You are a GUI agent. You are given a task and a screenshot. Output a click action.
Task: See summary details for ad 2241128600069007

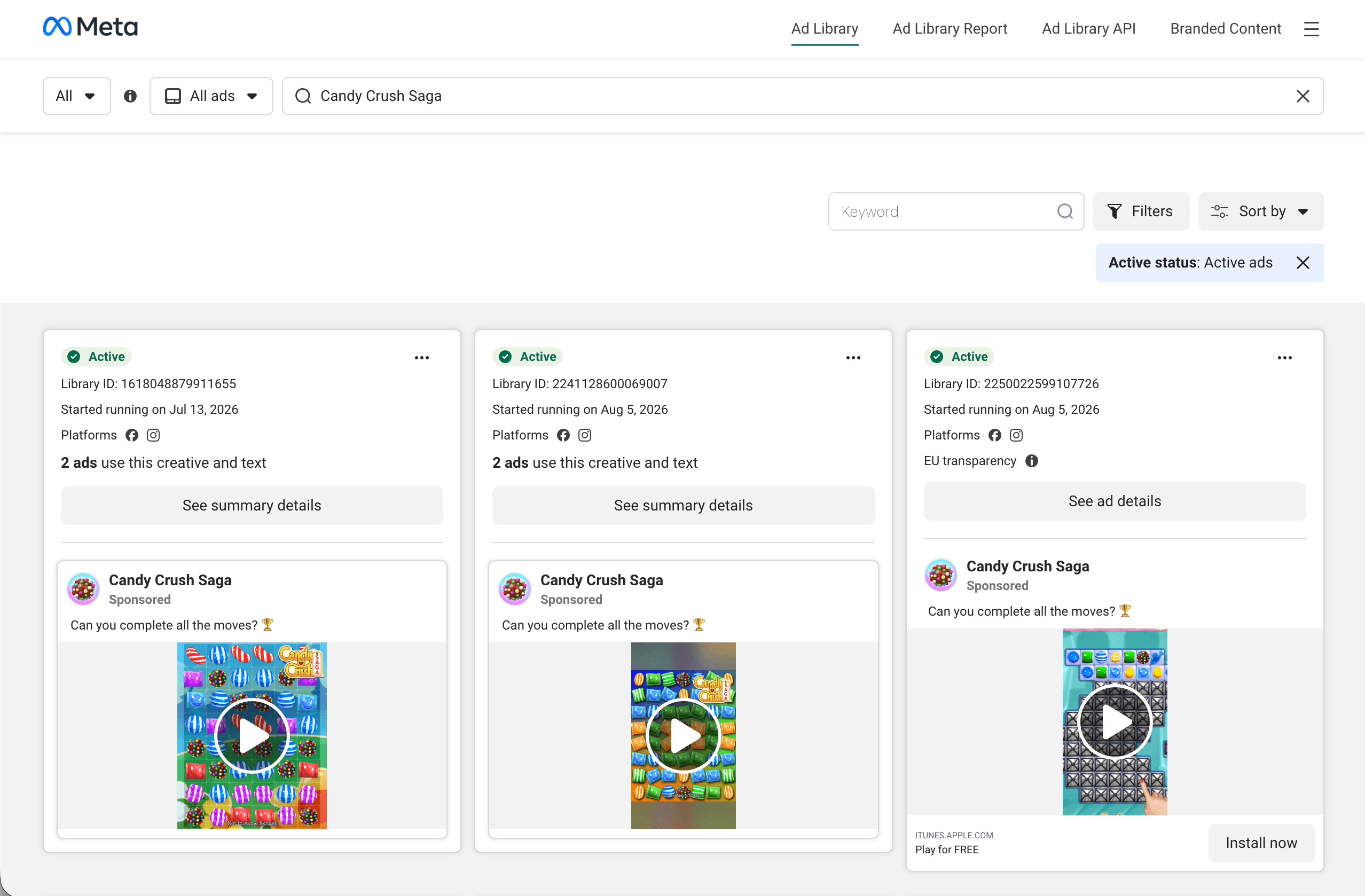pos(683,505)
